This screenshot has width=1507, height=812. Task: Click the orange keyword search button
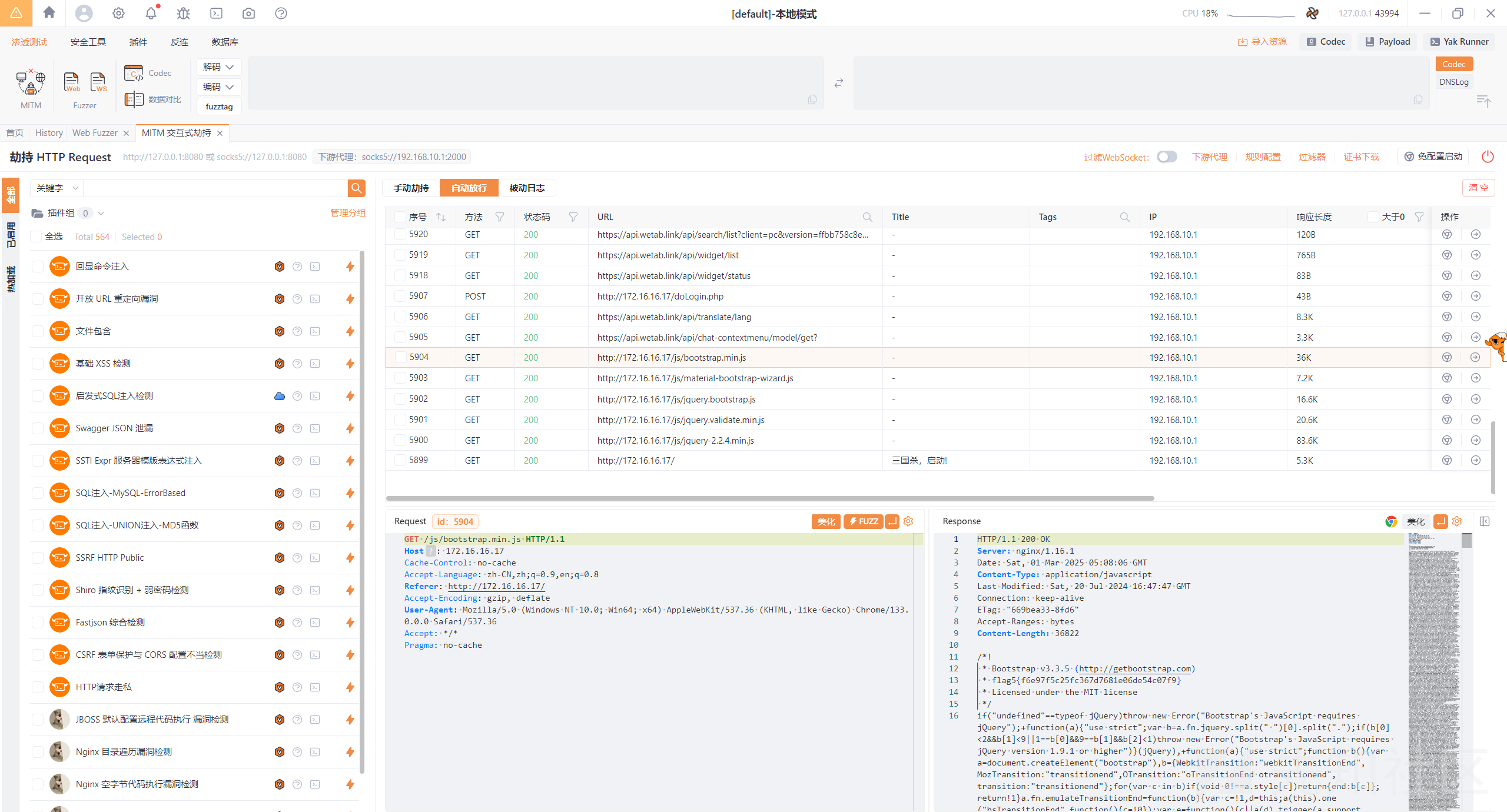(x=356, y=188)
